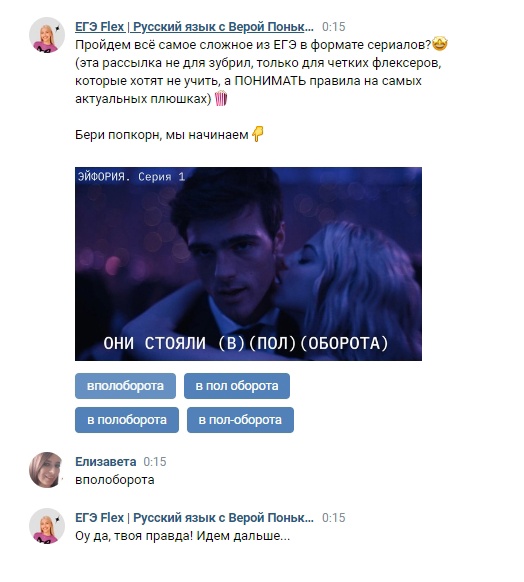The image size is (524, 582).
Task: Select the message "Оу да, твоя правда!"
Action: click(x=183, y=536)
